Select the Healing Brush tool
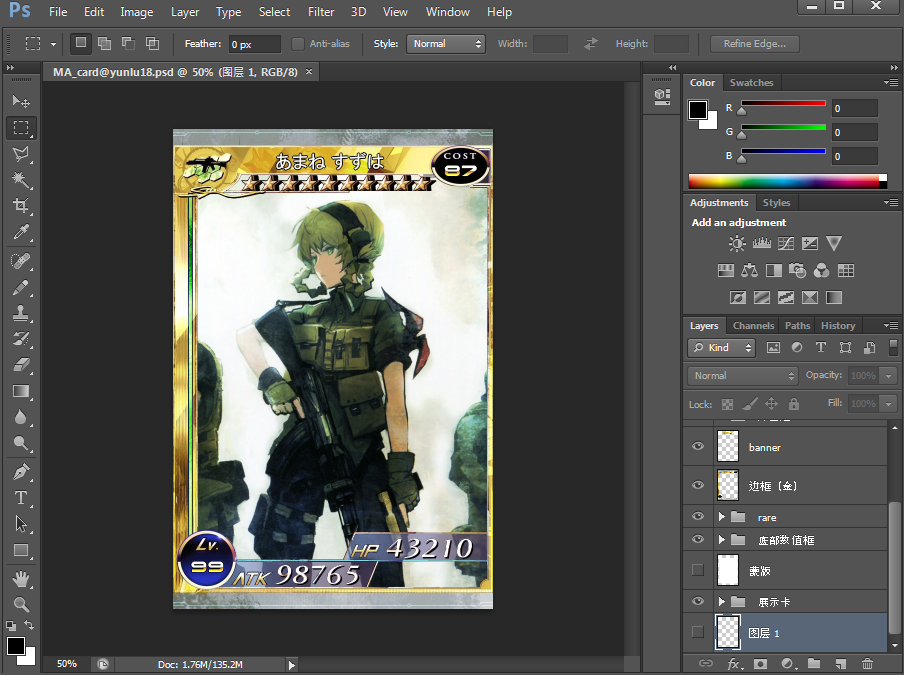904x675 pixels. click(21, 261)
